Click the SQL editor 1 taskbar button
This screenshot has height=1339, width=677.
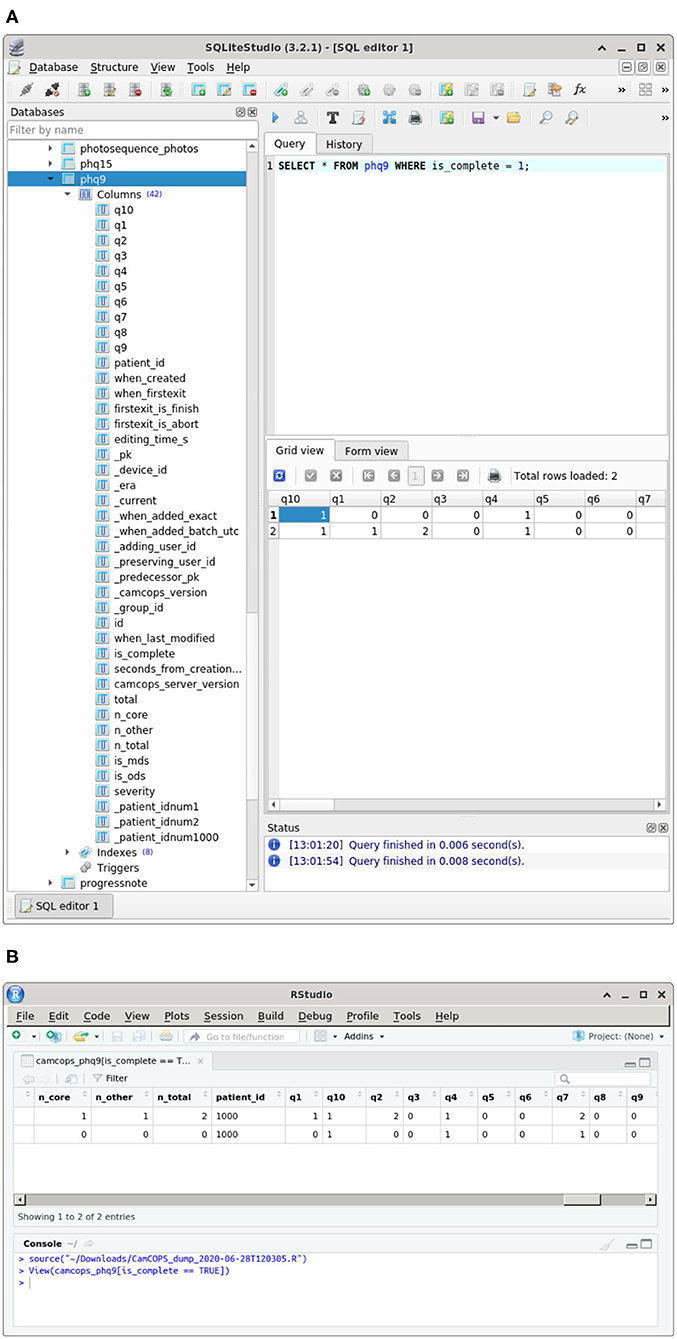pos(66,906)
